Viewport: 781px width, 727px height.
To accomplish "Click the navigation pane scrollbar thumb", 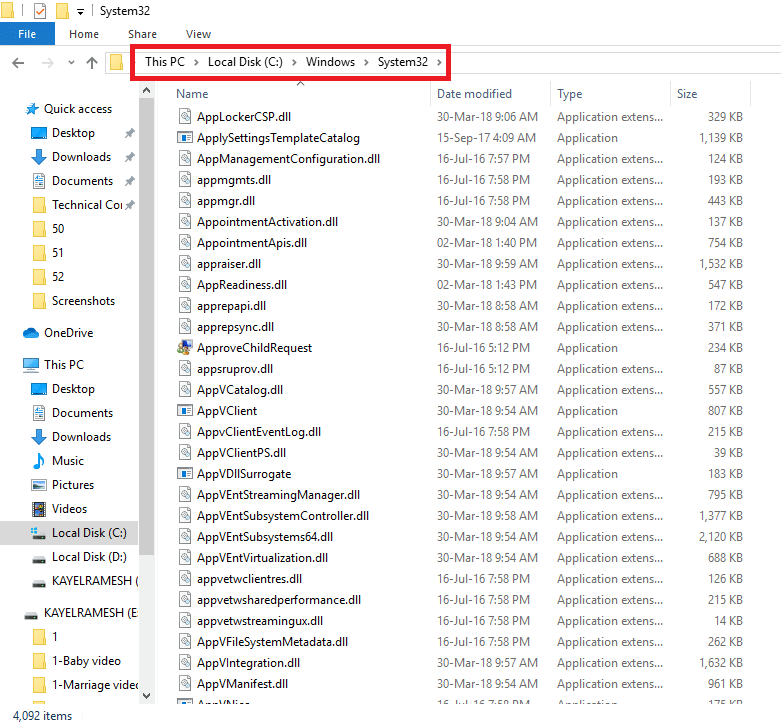I will point(146,326).
